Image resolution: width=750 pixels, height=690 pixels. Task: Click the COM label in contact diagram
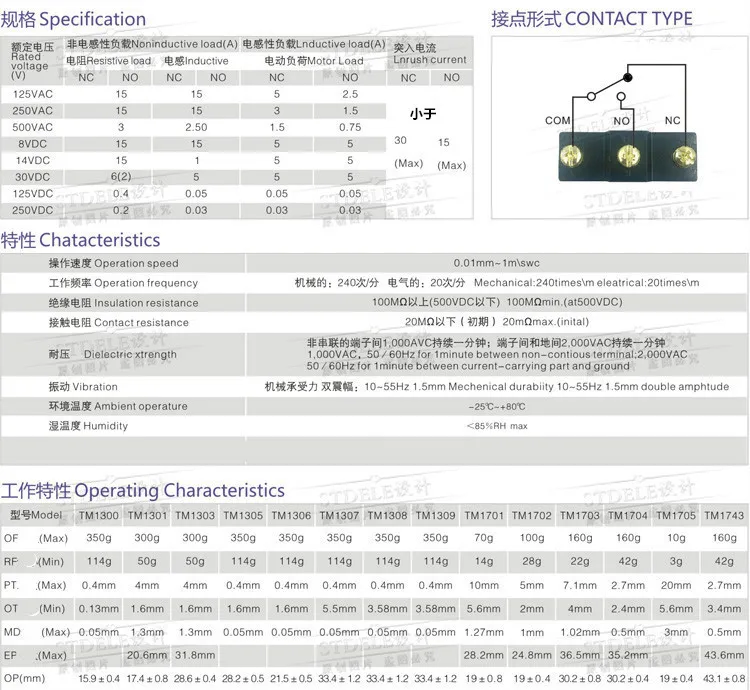557,120
